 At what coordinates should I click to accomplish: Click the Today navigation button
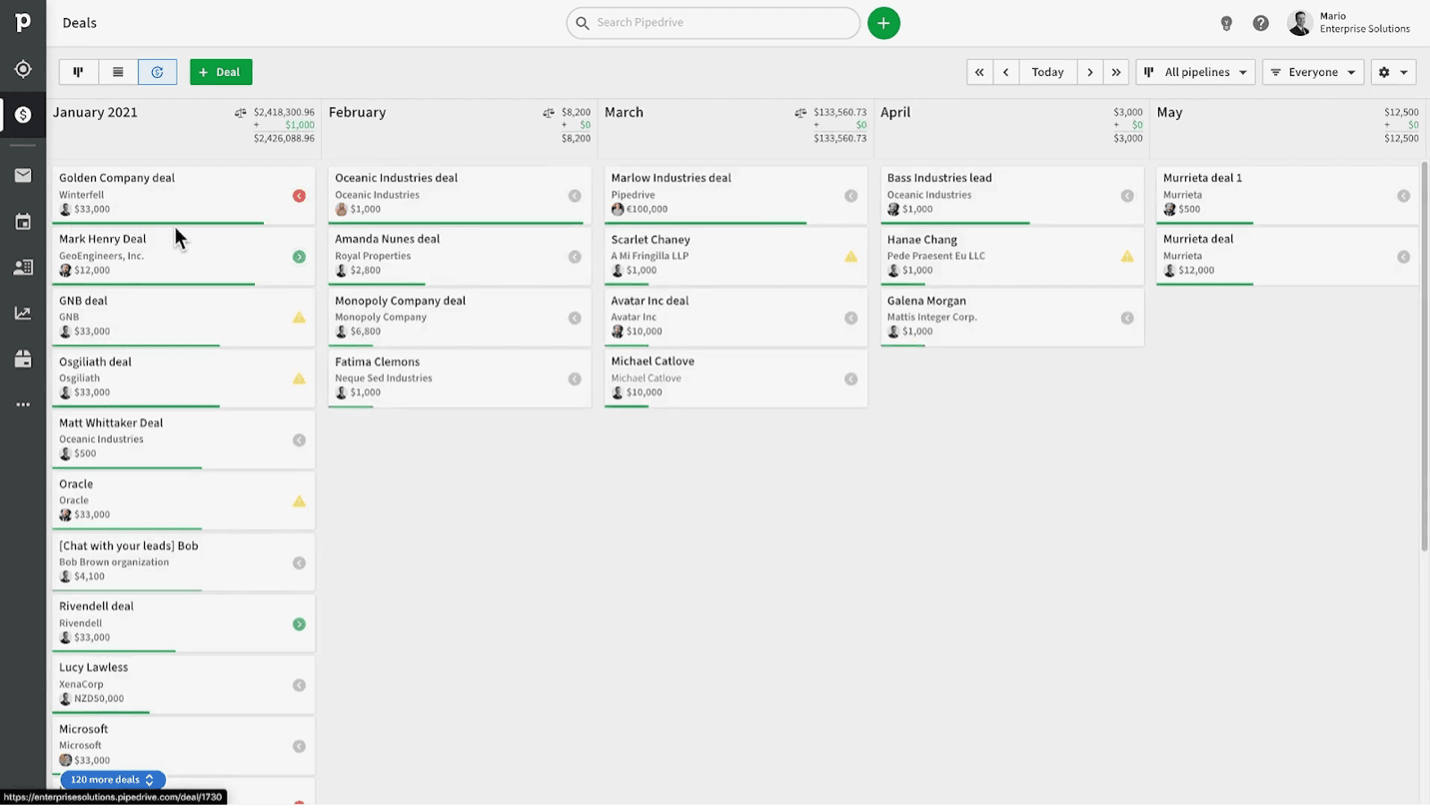[x=1047, y=71]
